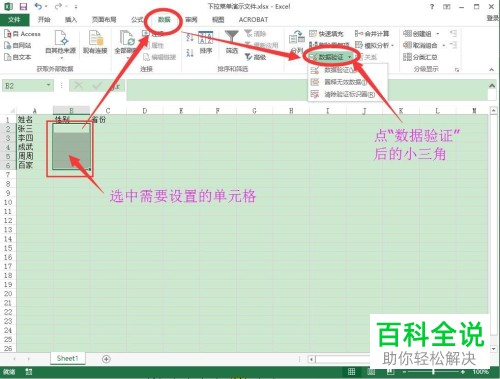Add a new sheet with plus icon

click(106, 359)
